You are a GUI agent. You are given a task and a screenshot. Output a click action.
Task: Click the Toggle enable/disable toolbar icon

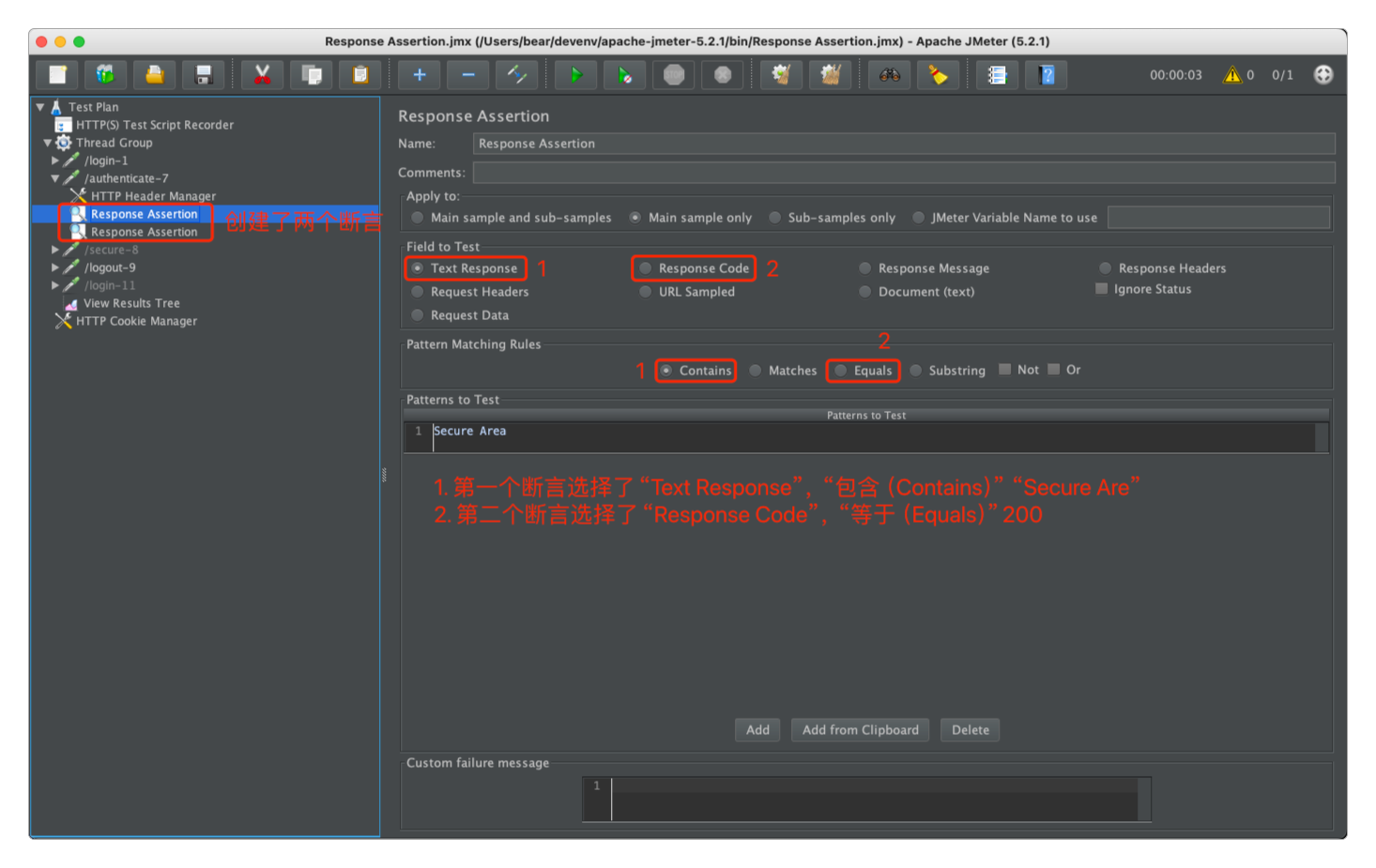click(516, 75)
